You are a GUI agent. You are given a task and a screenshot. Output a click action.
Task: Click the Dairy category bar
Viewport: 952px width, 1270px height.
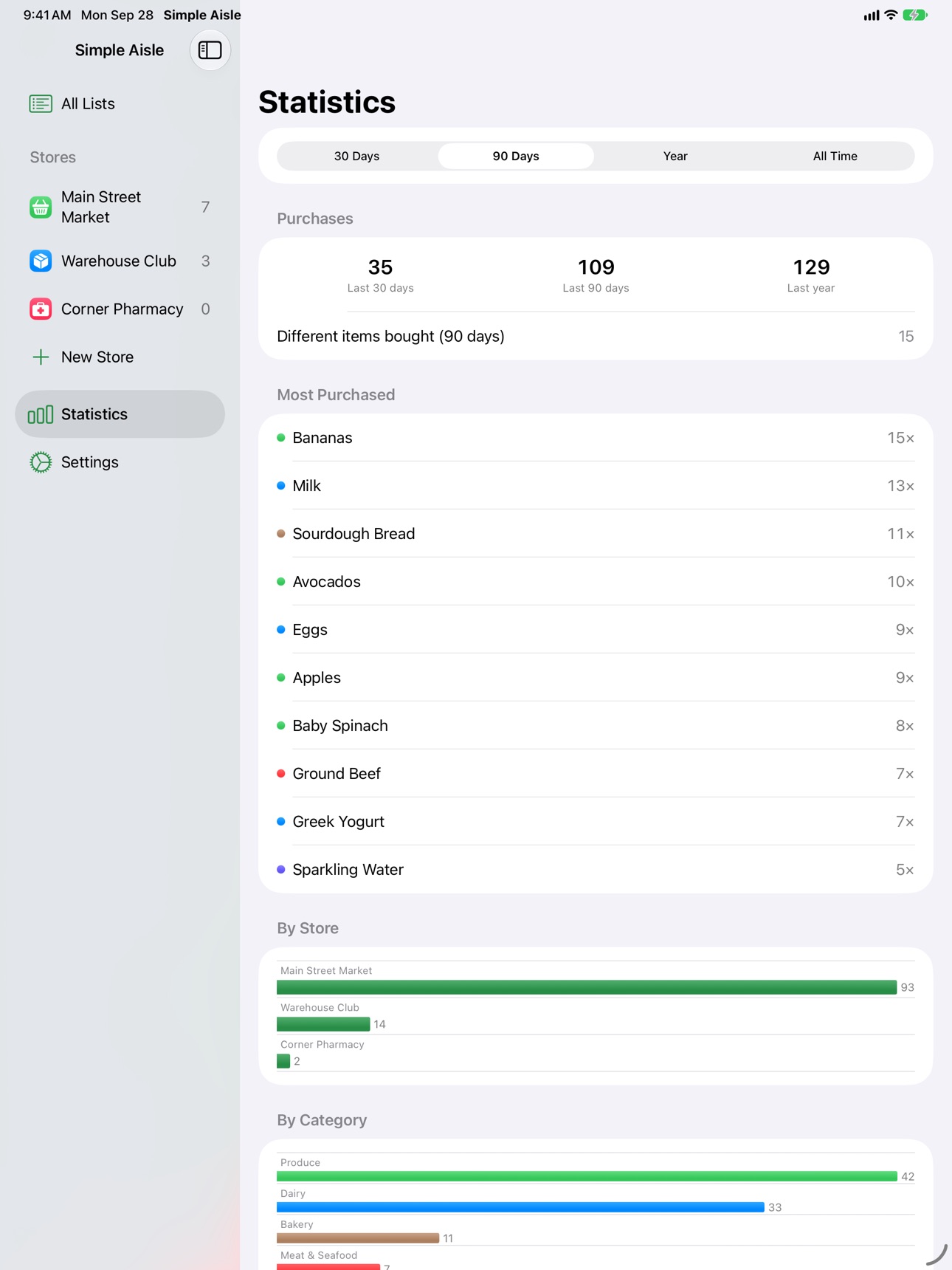coord(520,1207)
